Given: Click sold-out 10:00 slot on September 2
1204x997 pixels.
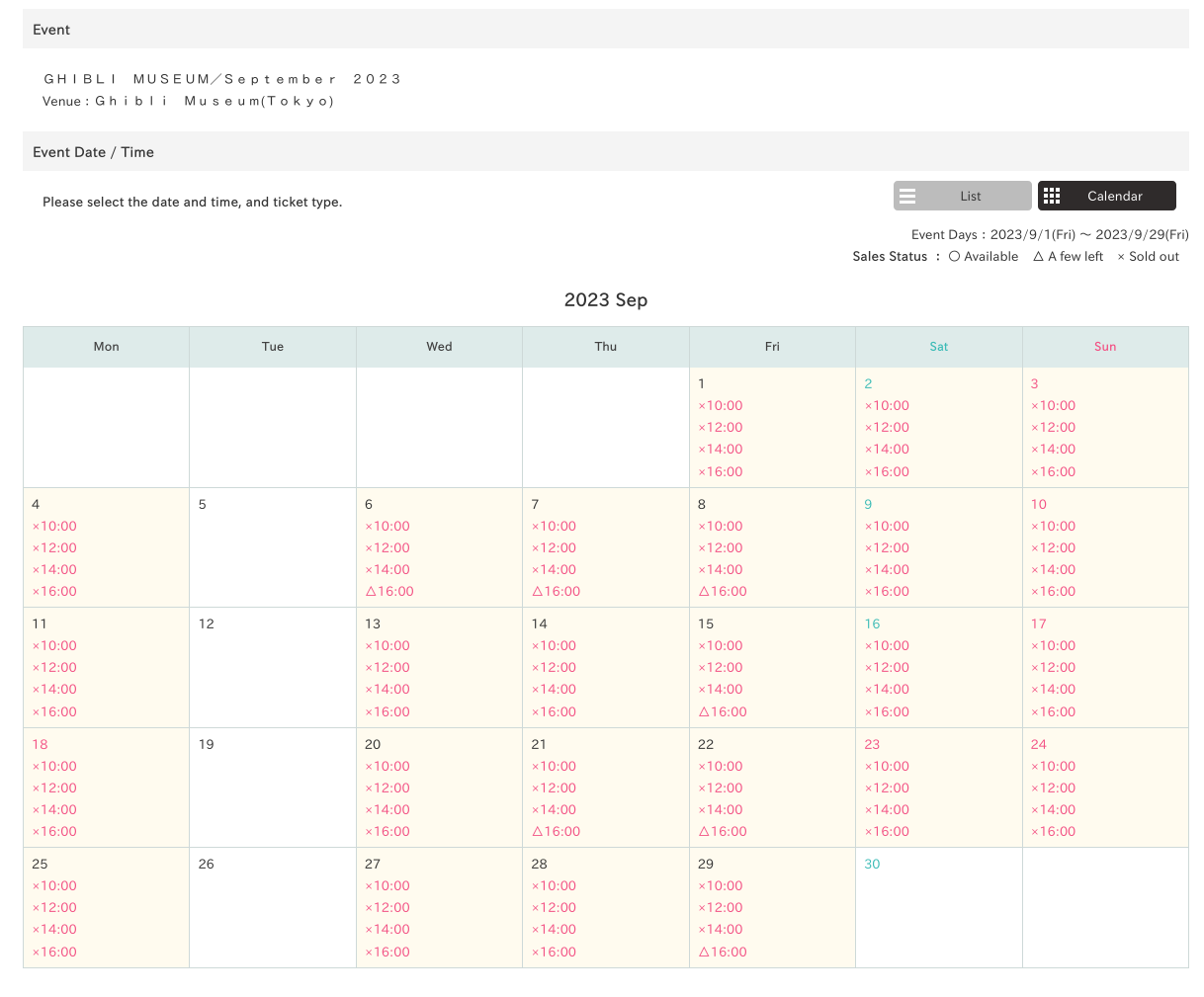Looking at the screenshot, I should tap(887, 405).
